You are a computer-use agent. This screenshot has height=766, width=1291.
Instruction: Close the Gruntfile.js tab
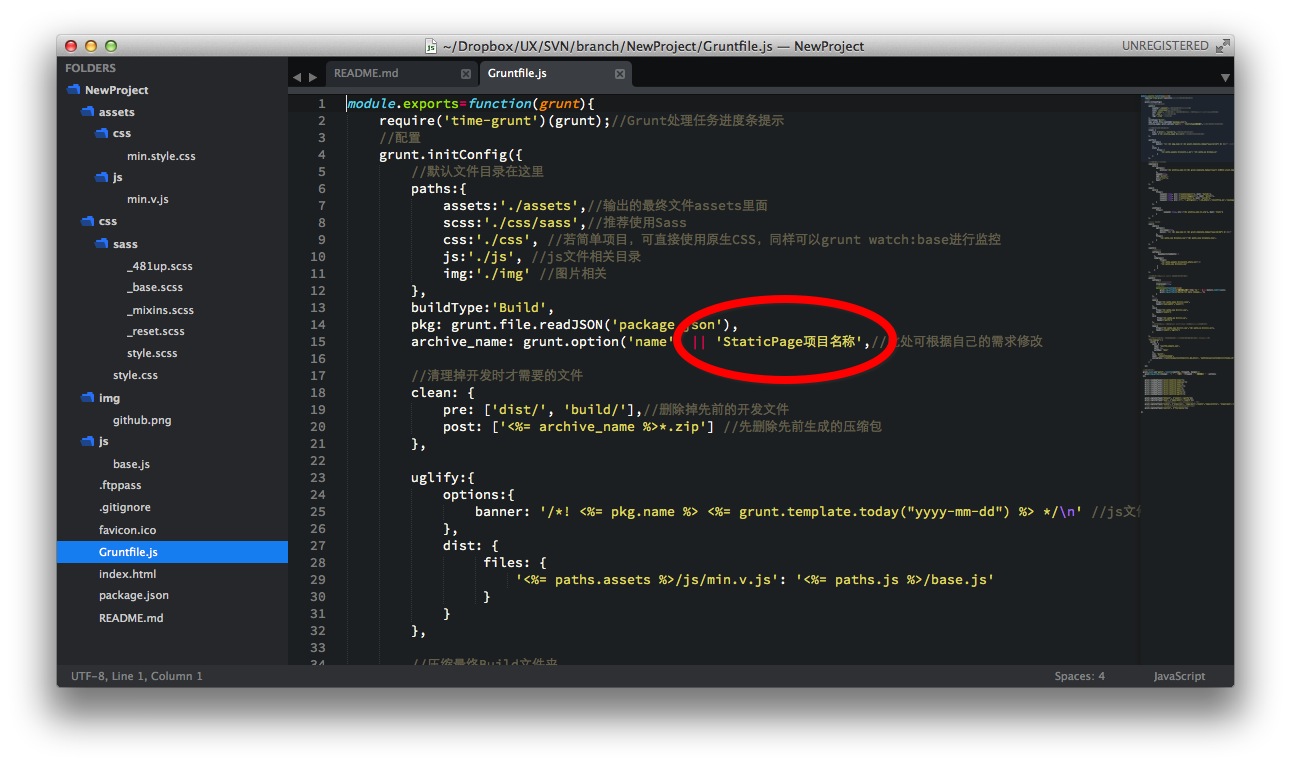point(620,74)
